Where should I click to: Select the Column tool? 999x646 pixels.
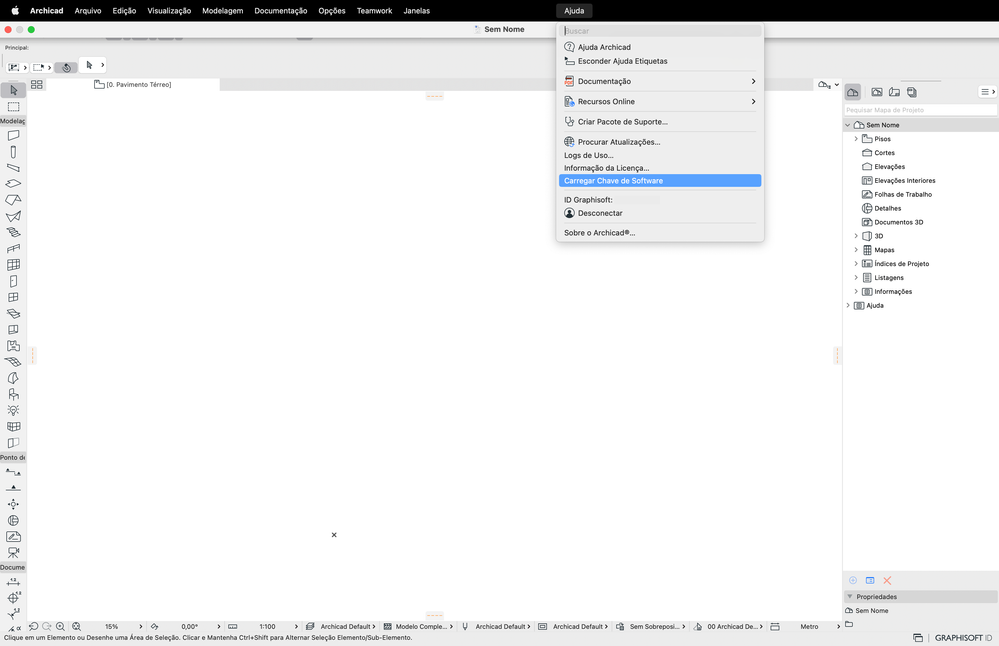[x=13, y=152]
